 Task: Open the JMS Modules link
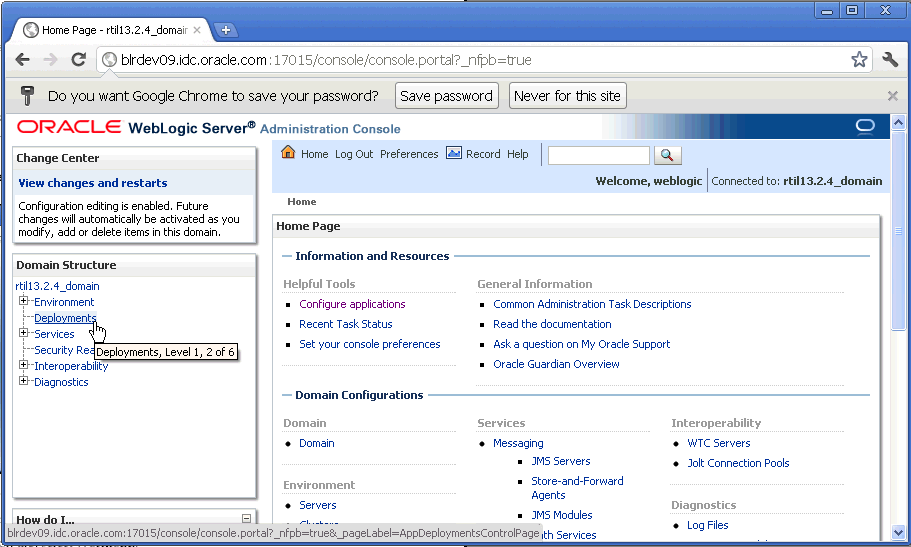pyautogui.click(x=562, y=515)
